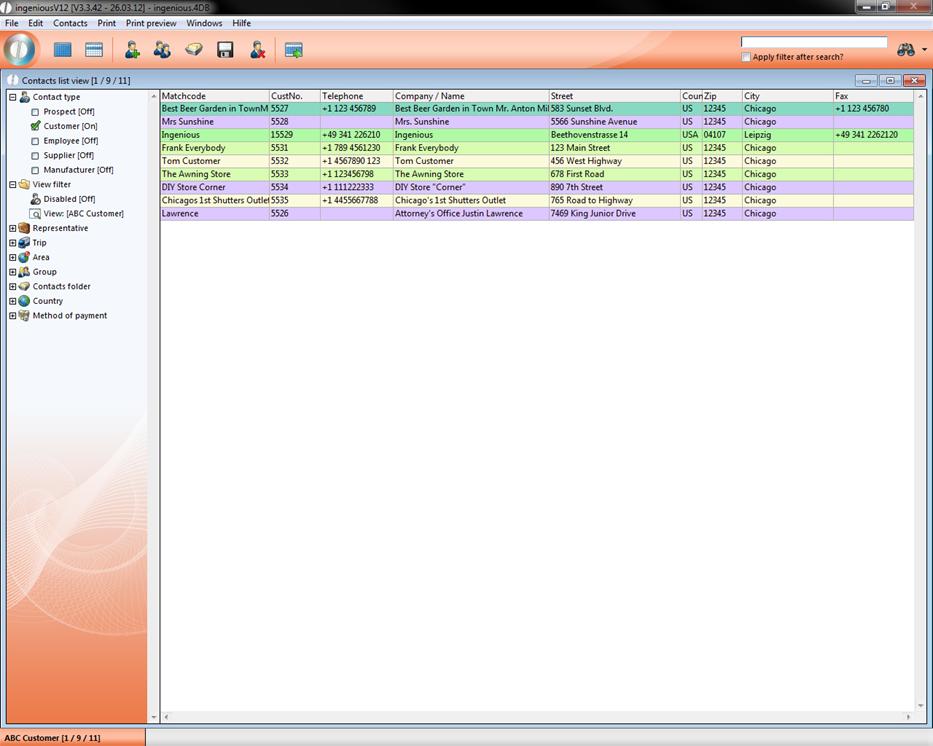This screenshot has height=746, width=933.
Task: Expand the Representative tree node
Action: tap(15, 228)
